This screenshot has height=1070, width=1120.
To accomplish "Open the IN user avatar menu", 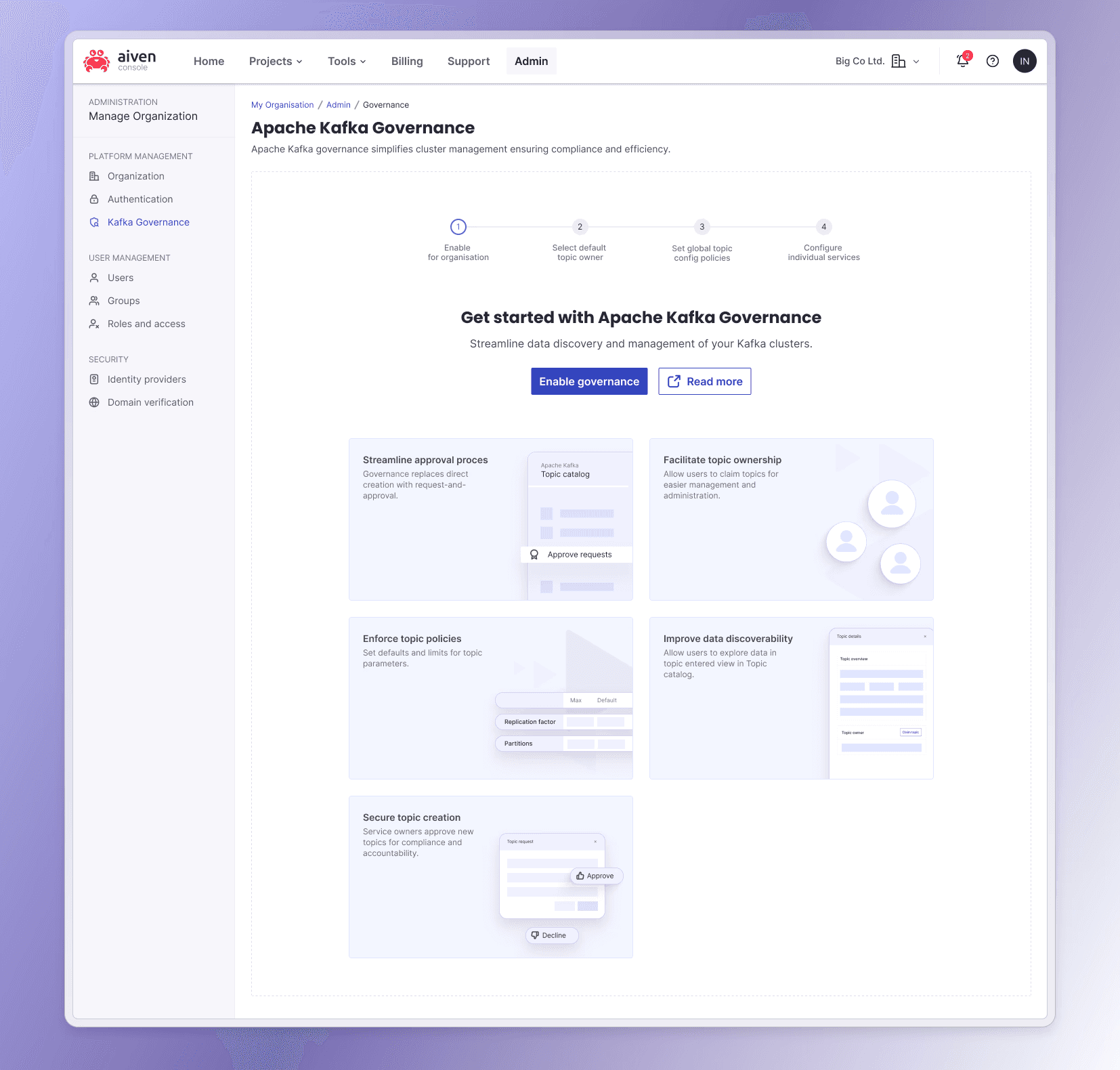I will point(1025,61).
